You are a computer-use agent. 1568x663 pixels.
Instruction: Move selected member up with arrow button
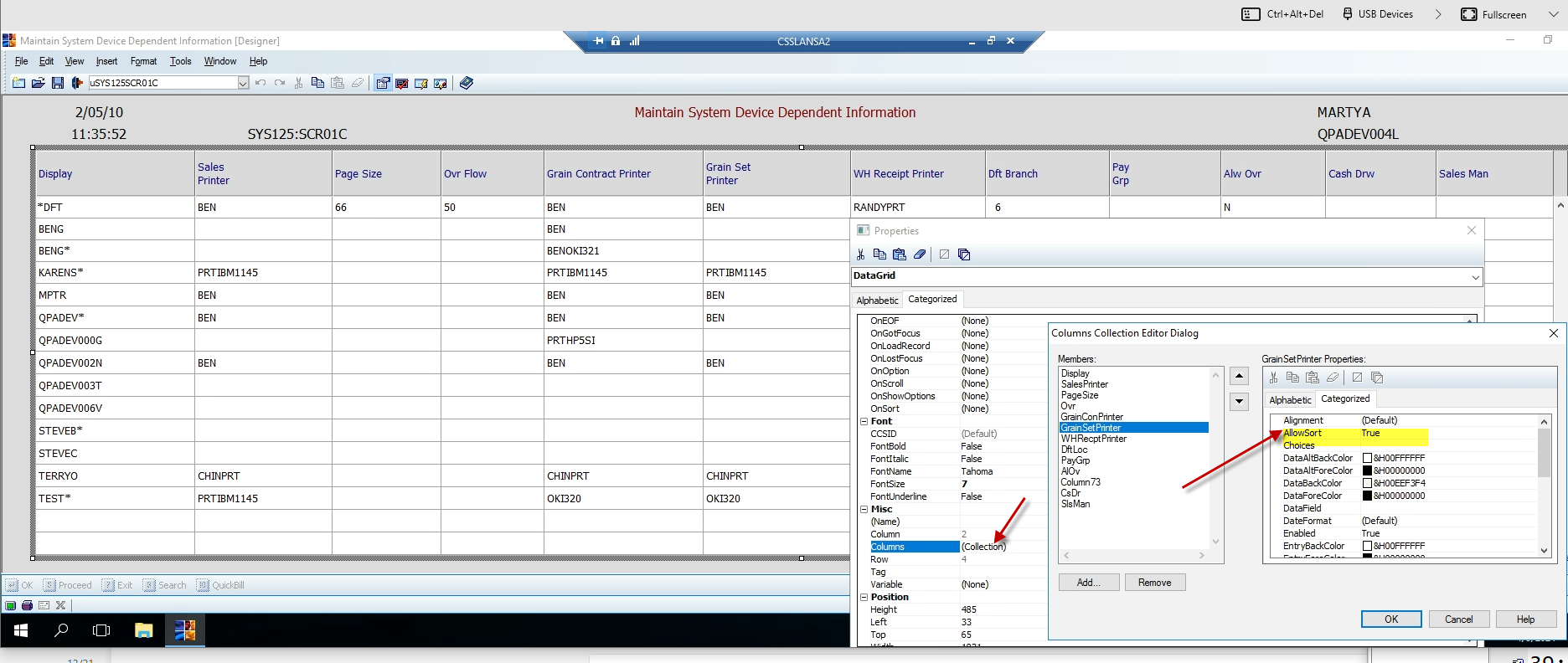(1239, 376)
